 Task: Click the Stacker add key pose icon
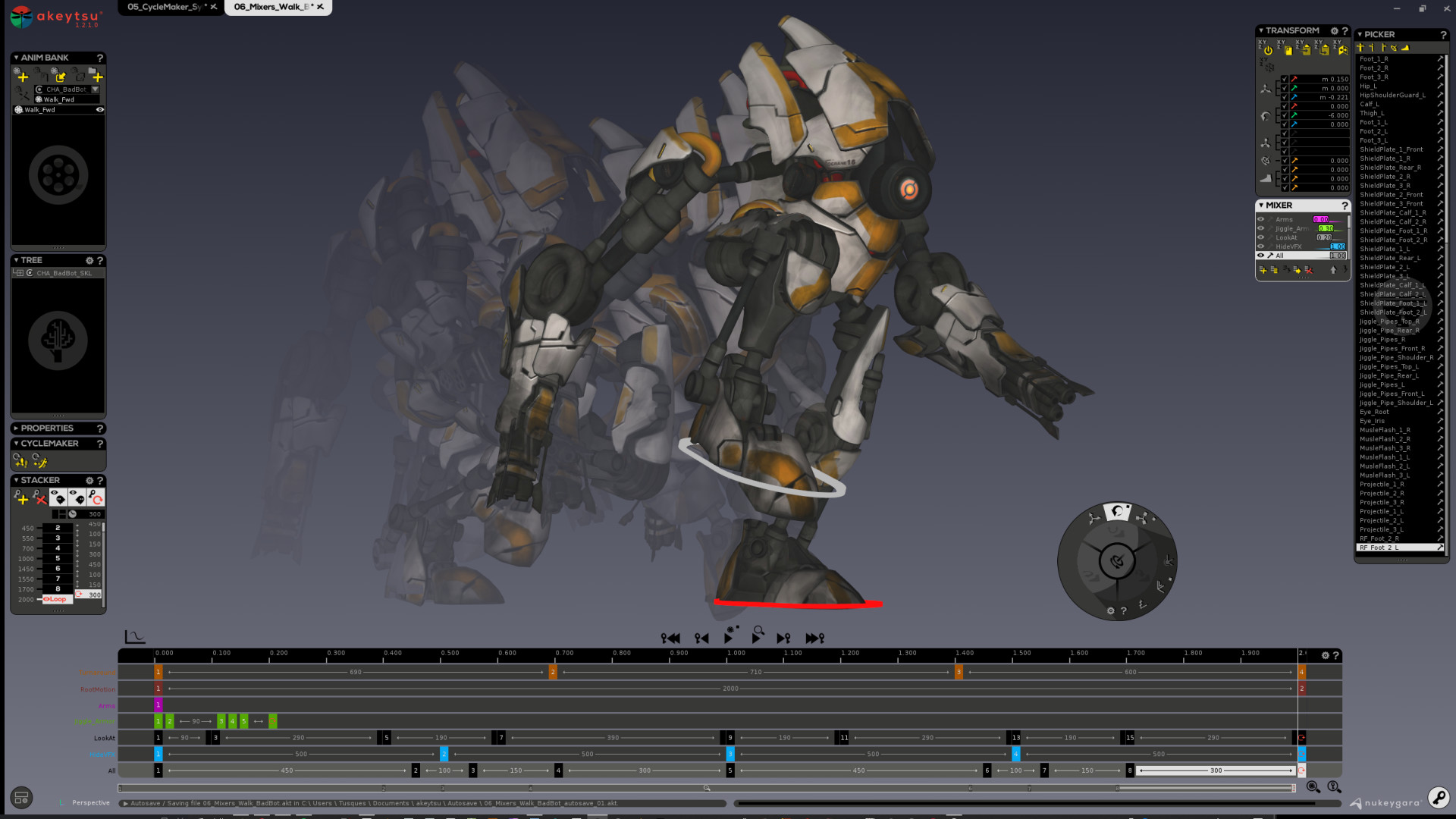pyautogui.click(x=21, y=497)
